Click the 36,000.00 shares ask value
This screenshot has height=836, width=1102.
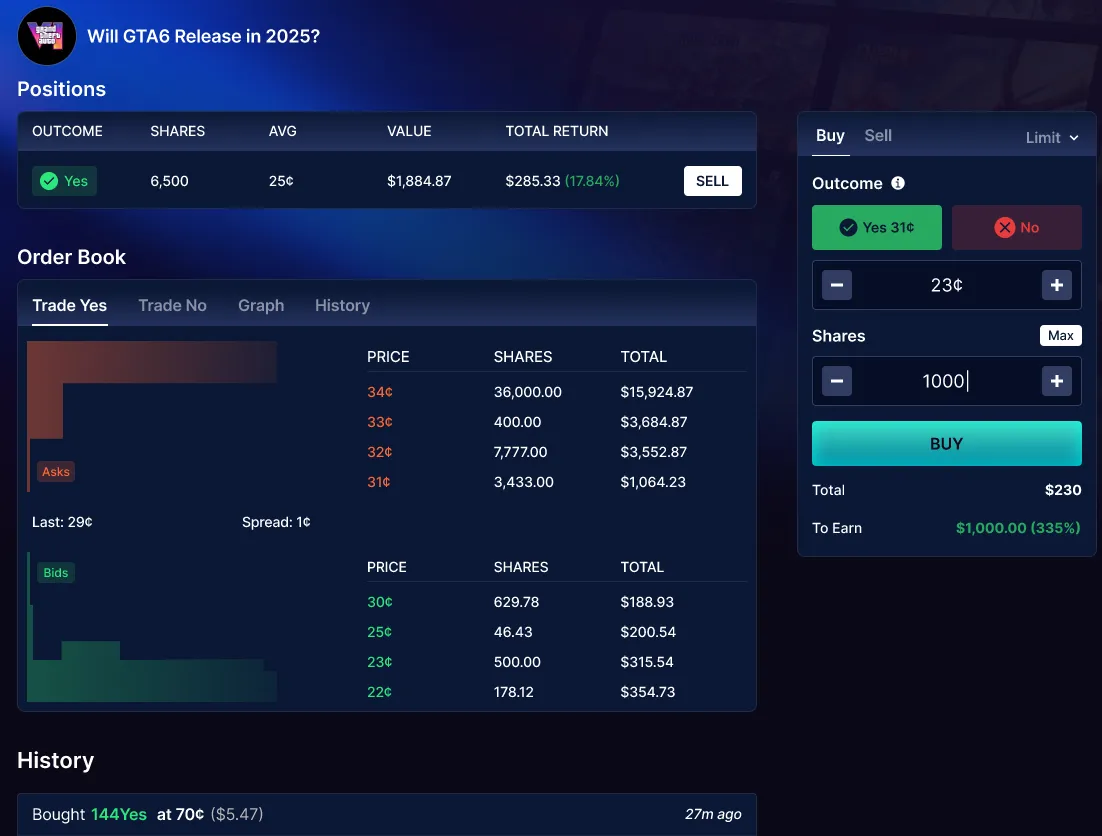[528, 392]
